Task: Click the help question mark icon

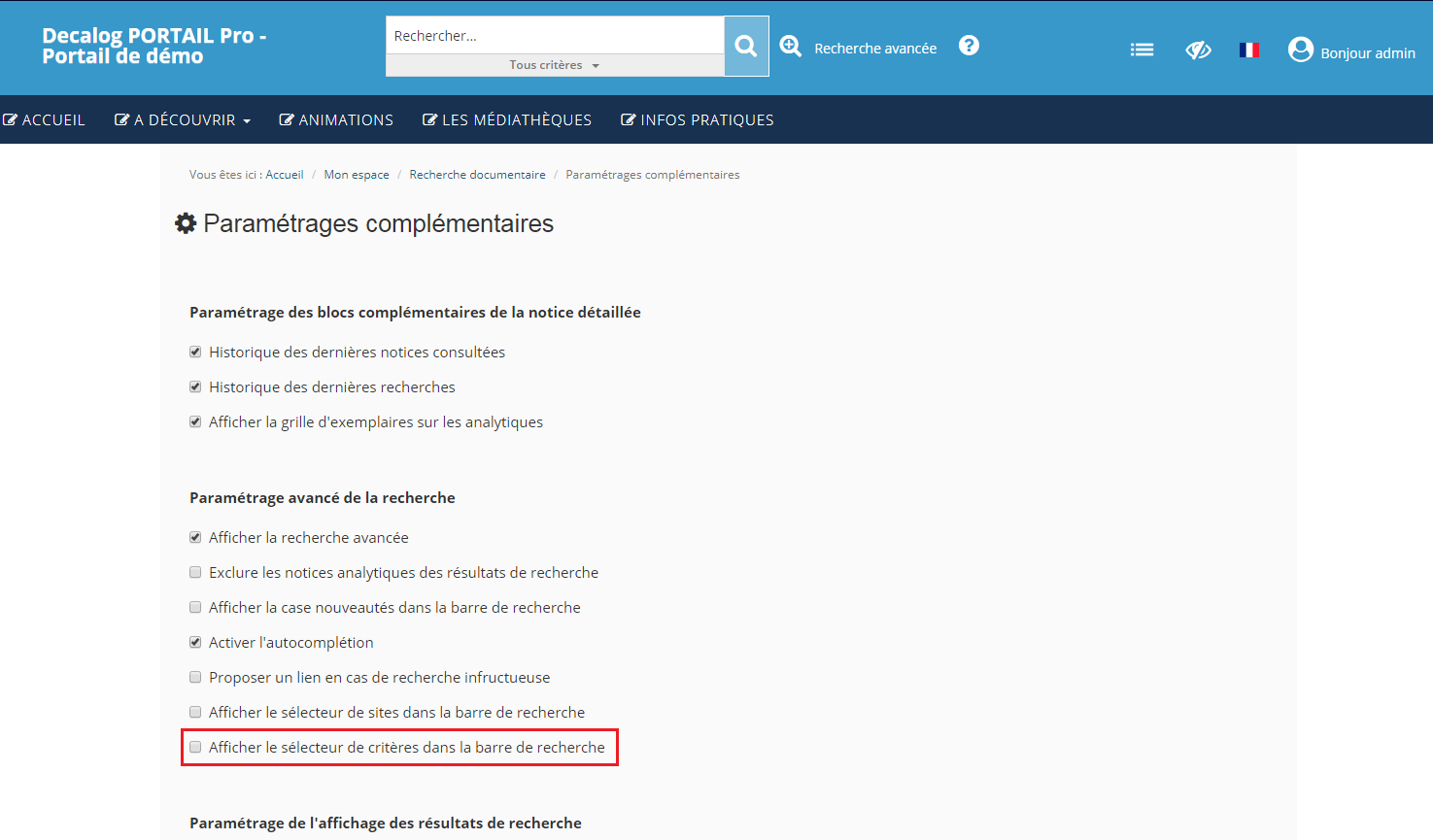Action: tap(969, 45)
